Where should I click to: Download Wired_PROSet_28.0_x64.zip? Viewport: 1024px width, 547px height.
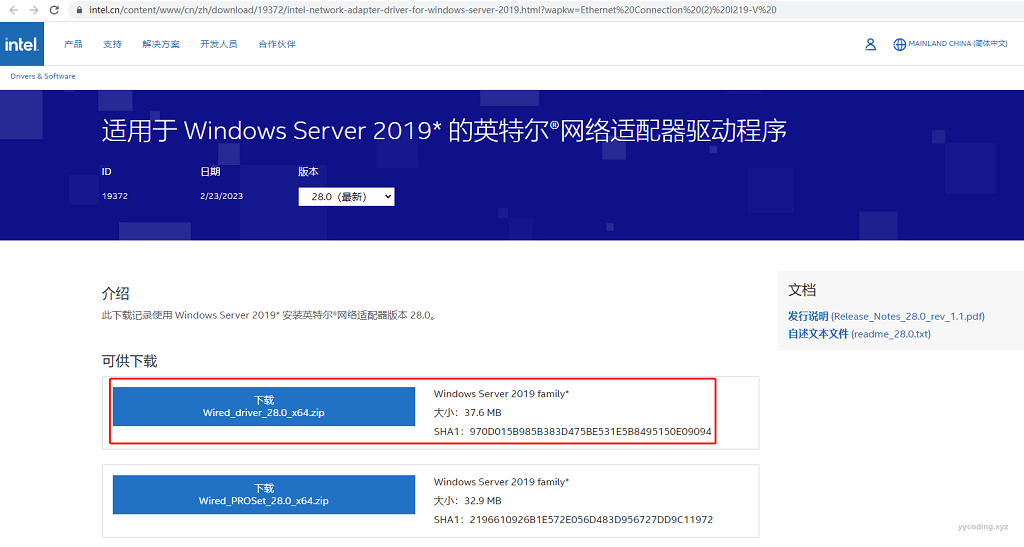pos(264,494)
